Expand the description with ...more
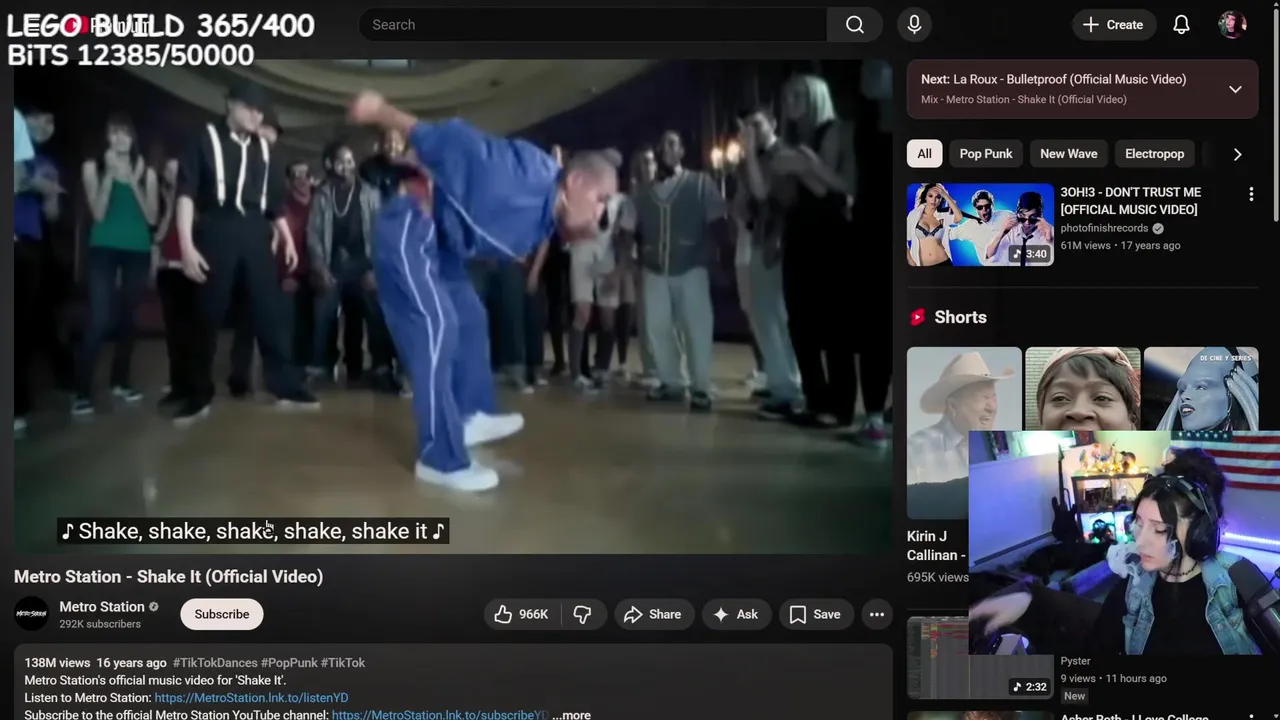Viewport: 1280px width, 720px height. 571,715
